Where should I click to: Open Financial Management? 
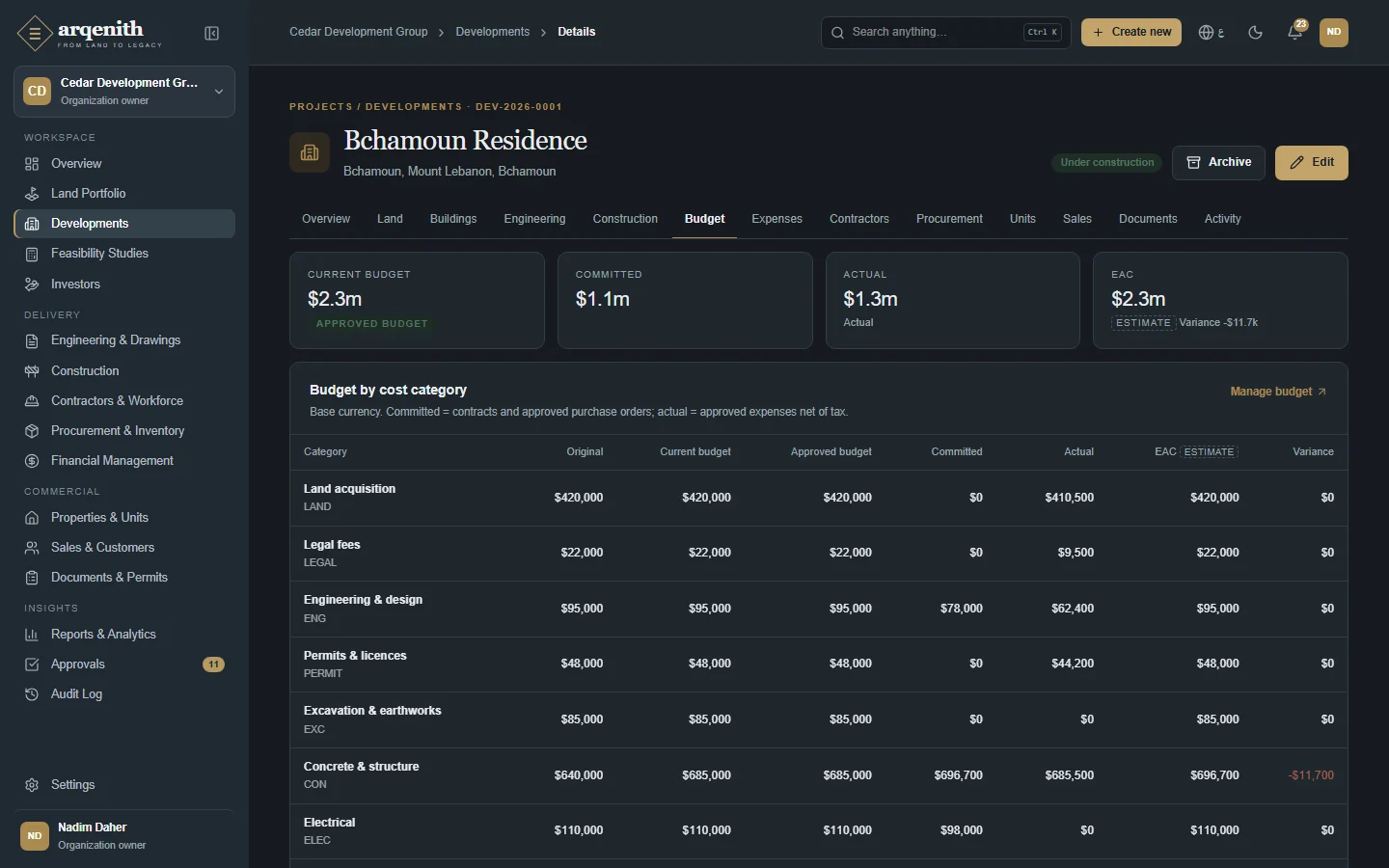(124, 461)
